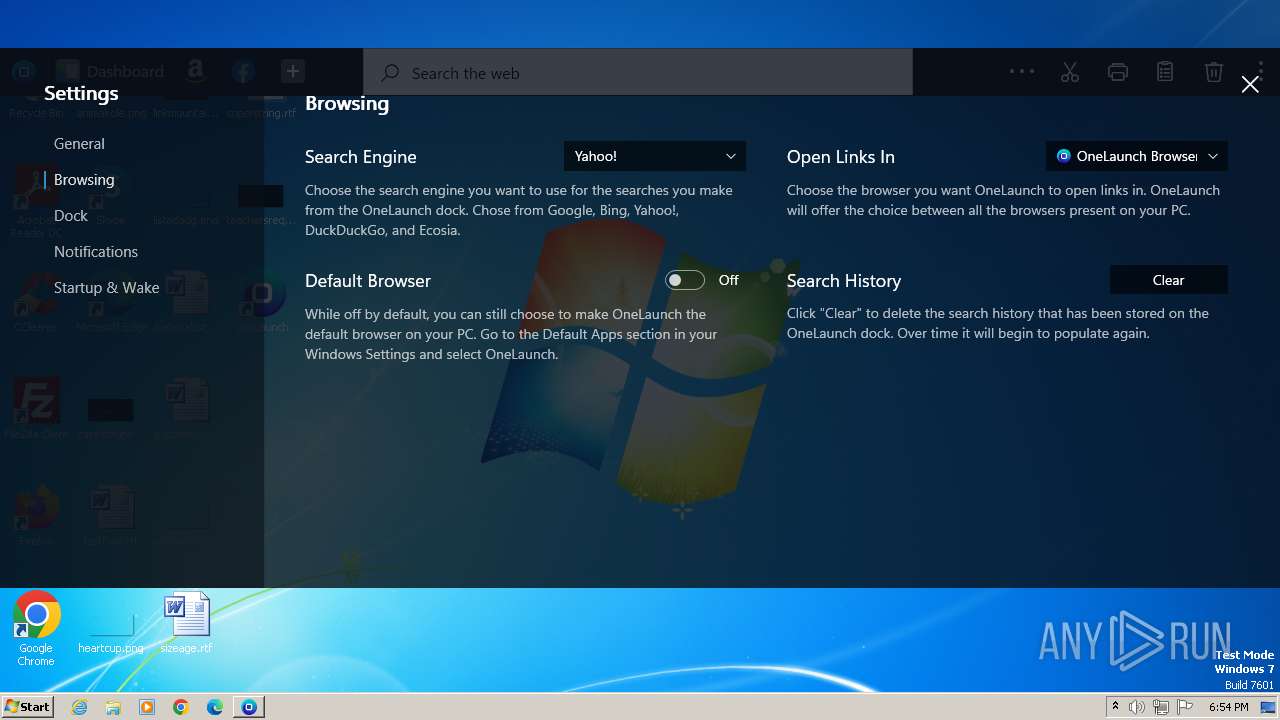The width and height of the screenshot is (1280, 720).
Task: Click OneLaunch taskbar button
Action: (x=249, y=707)
